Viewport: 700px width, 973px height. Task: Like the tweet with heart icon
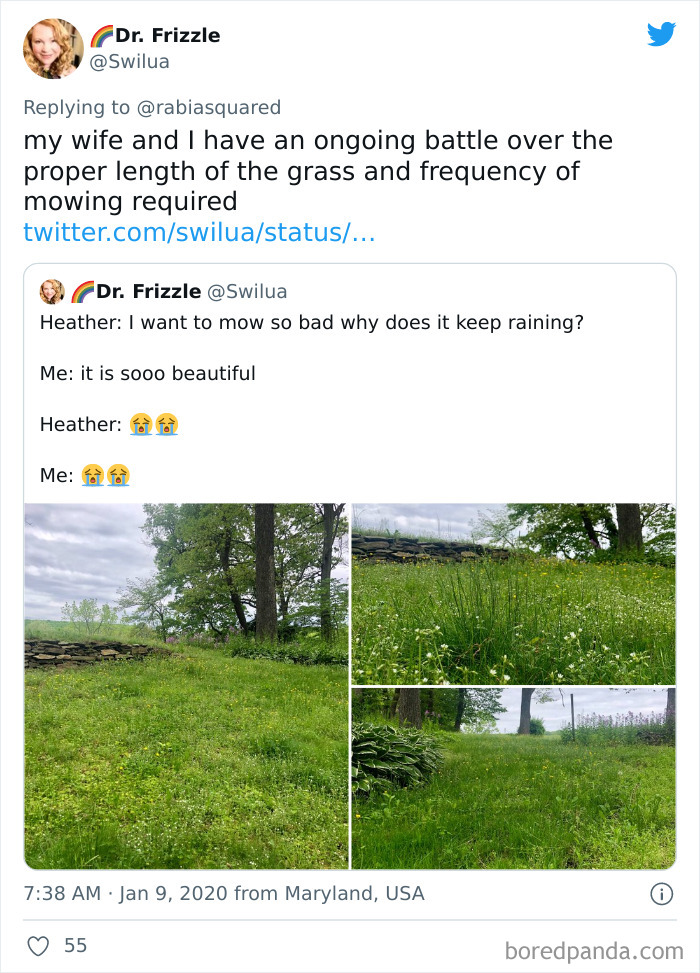pyautogui.click(x=40, y=945)
